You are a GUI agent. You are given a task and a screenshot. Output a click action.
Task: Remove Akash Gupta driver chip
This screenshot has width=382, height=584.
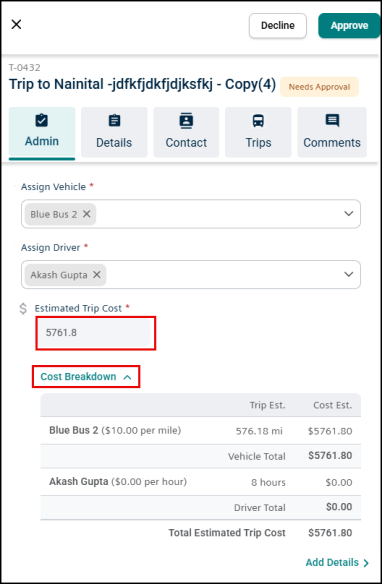96,274
